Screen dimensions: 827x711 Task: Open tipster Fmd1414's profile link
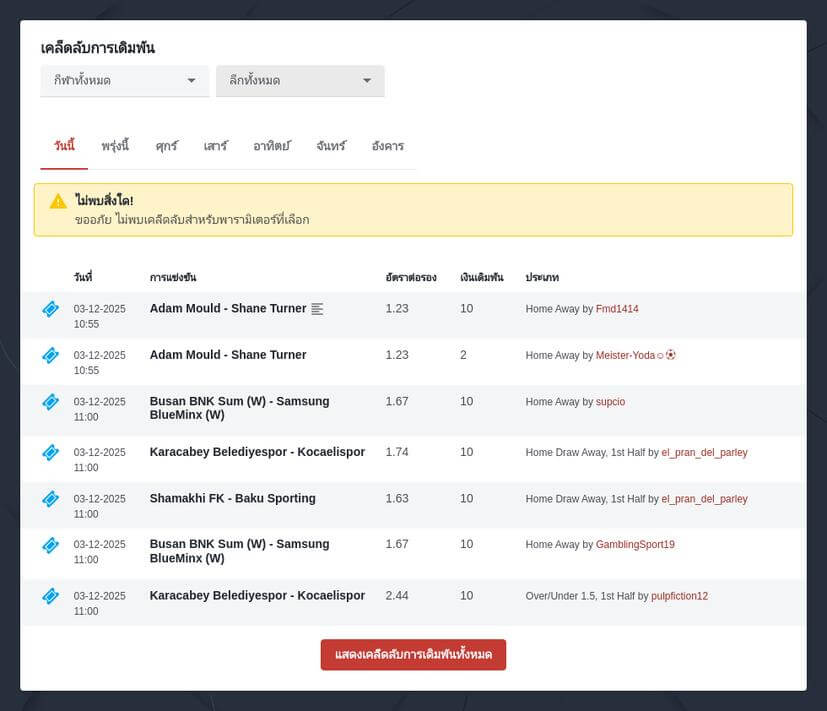pyautogui.click(x=616, y=309)
